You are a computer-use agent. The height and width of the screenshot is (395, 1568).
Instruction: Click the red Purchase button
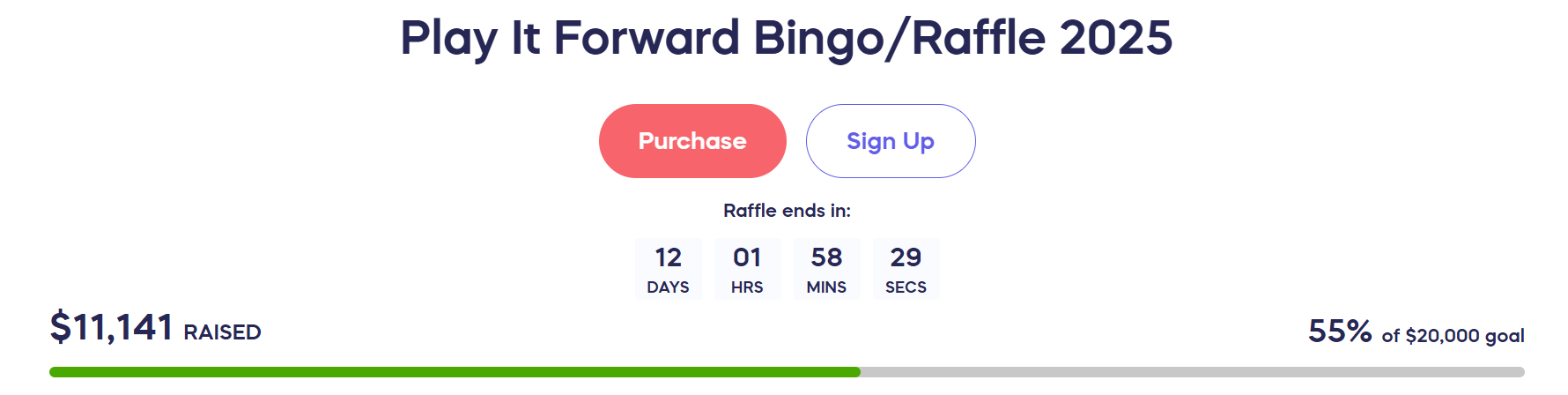click(x=692, y=141)
